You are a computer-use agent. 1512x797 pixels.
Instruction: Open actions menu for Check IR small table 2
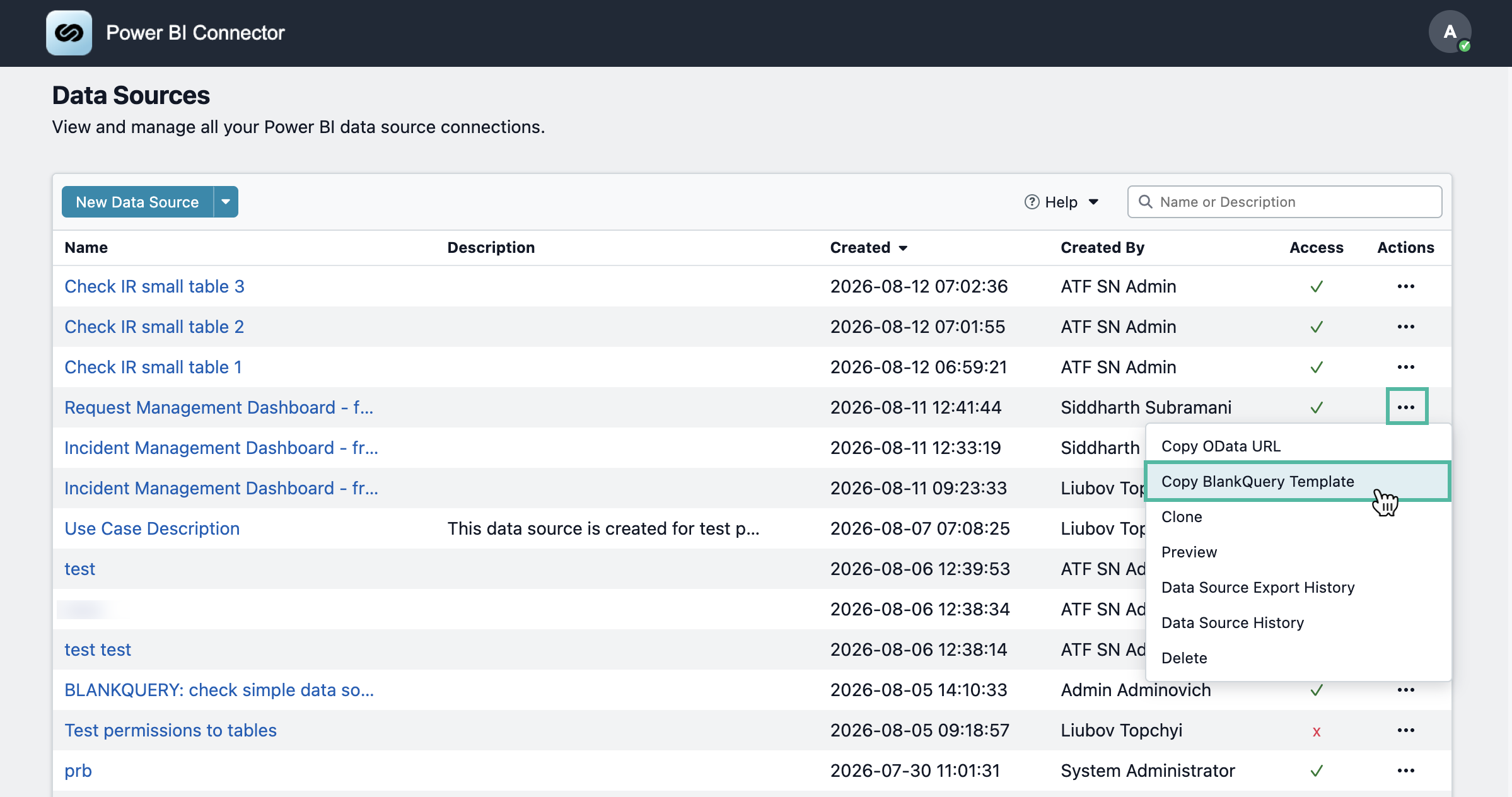[x=1405, y=327]
